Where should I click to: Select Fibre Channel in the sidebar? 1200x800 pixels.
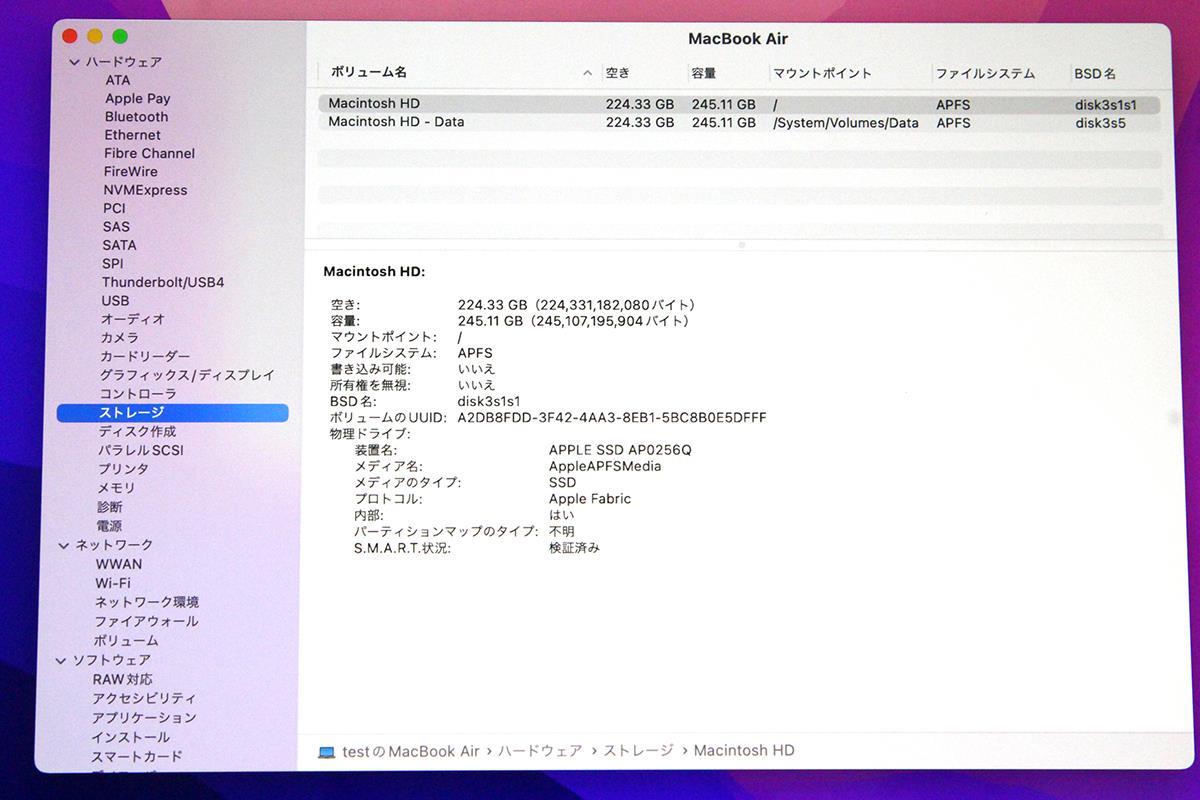(x=149, y=153)
